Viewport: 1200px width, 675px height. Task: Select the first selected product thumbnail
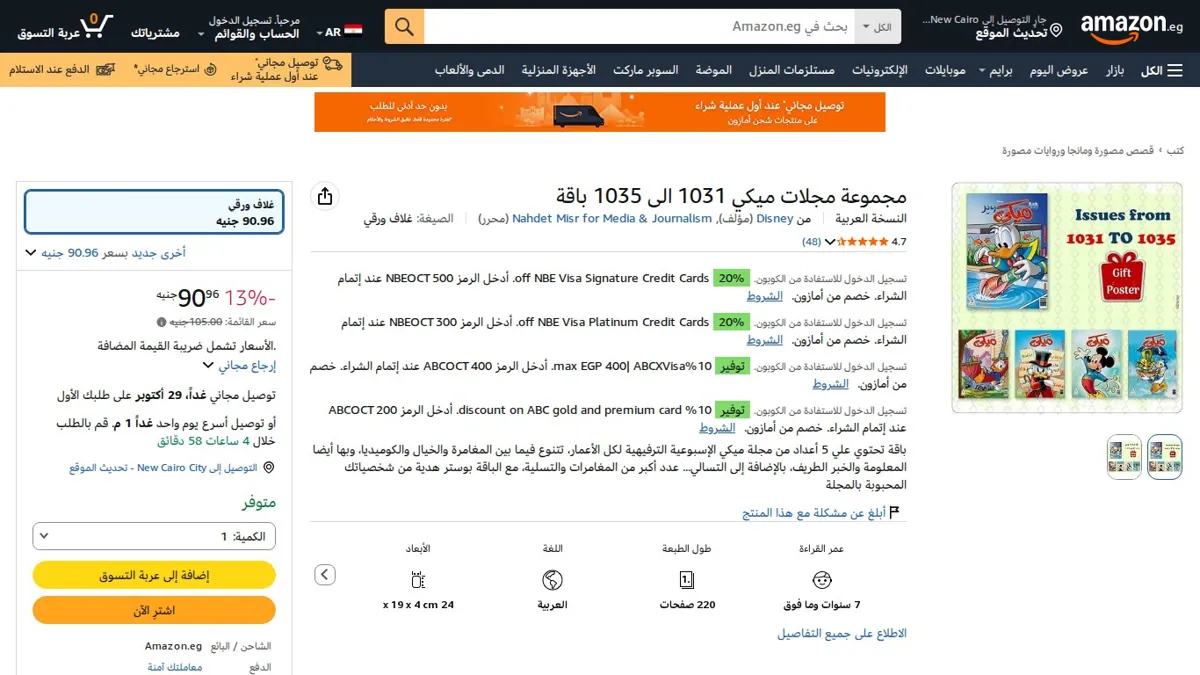(1164, 457)
